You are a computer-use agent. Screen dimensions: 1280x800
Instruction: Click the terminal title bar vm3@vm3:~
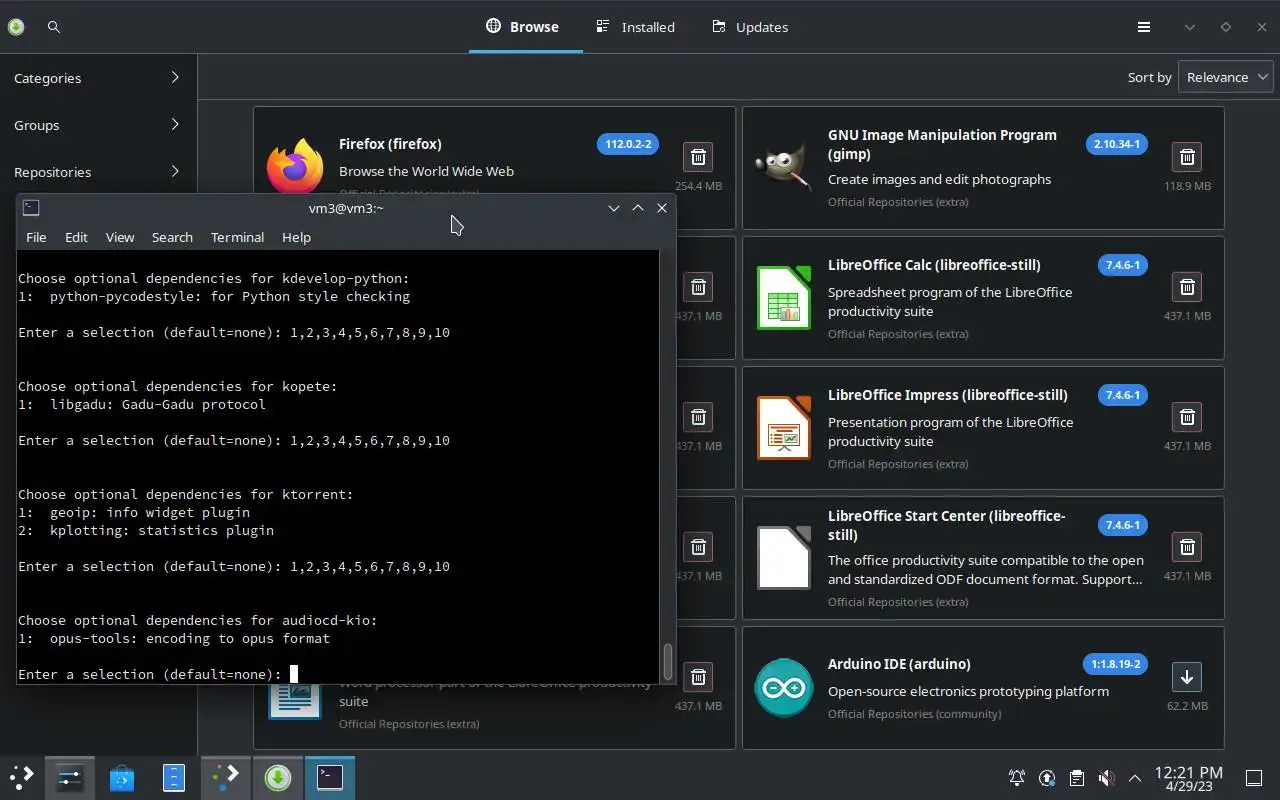pos(346,208)
